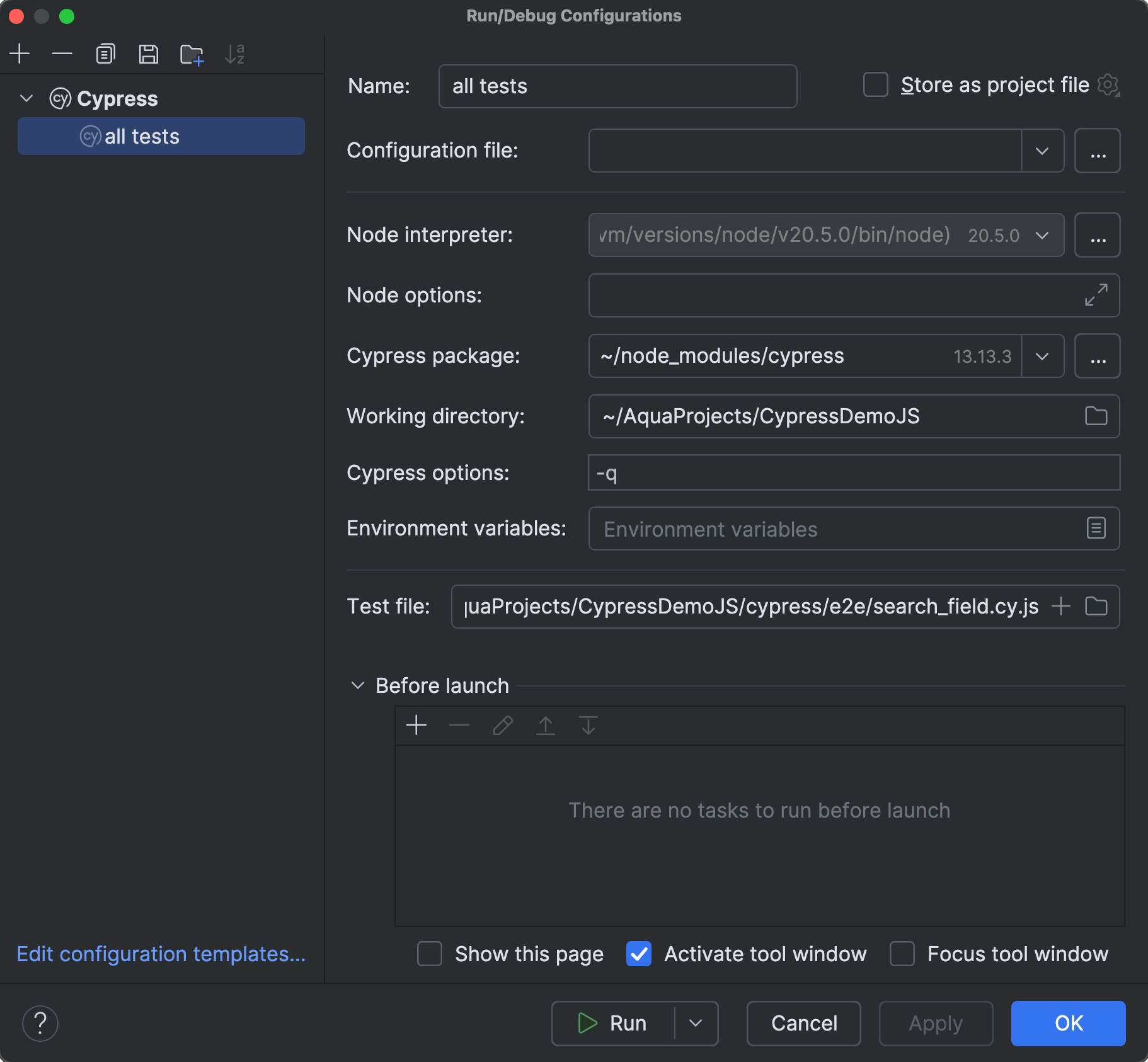
Task: Create a new configuration folder
Action: click(x=192, y=54)
